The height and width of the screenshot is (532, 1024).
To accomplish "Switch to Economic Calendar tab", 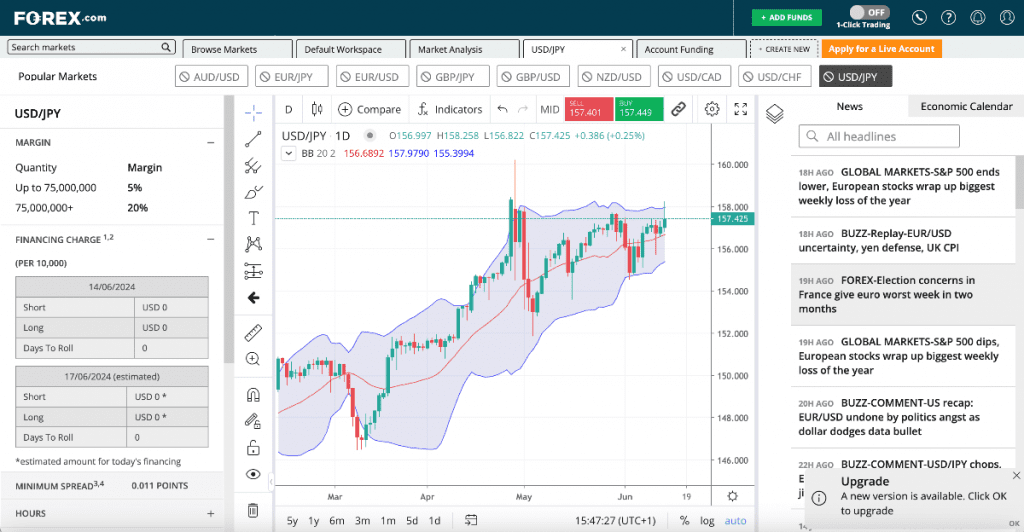I will 966,106.
